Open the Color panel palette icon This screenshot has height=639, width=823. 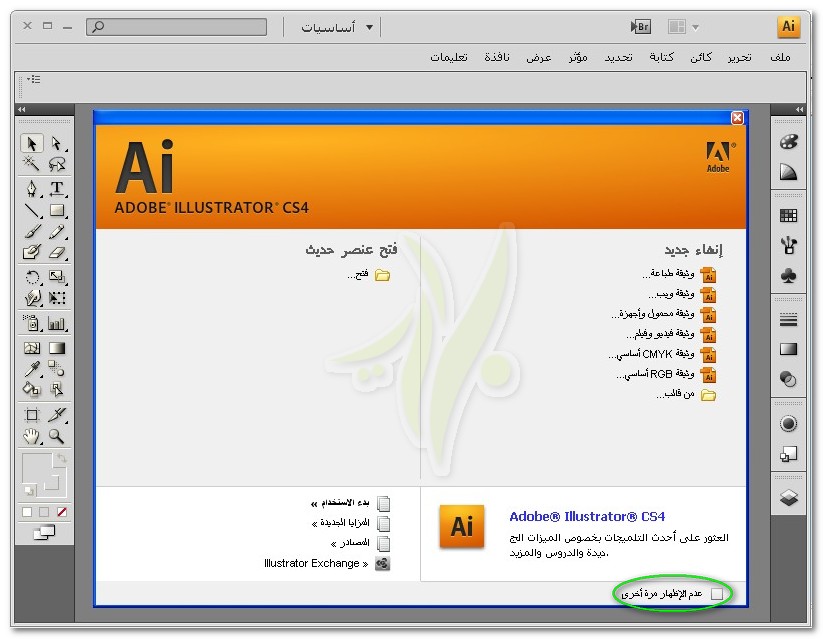pos(788,142)
